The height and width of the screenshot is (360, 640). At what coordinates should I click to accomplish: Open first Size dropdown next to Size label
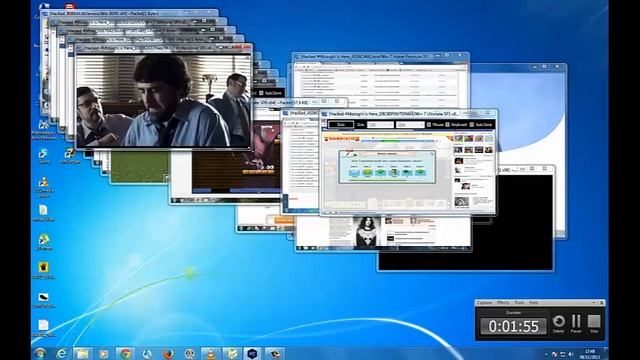pyautogui.click(x=380, y=124)
